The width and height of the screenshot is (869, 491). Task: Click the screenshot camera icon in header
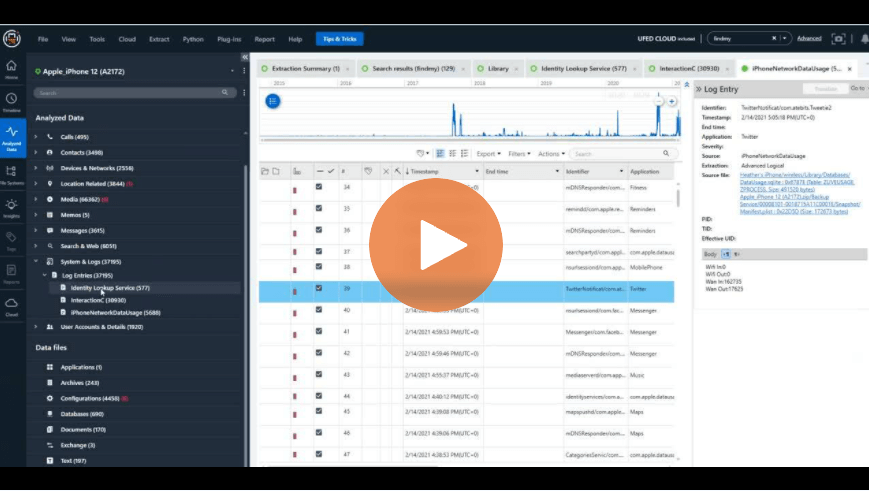click(838, 38)
